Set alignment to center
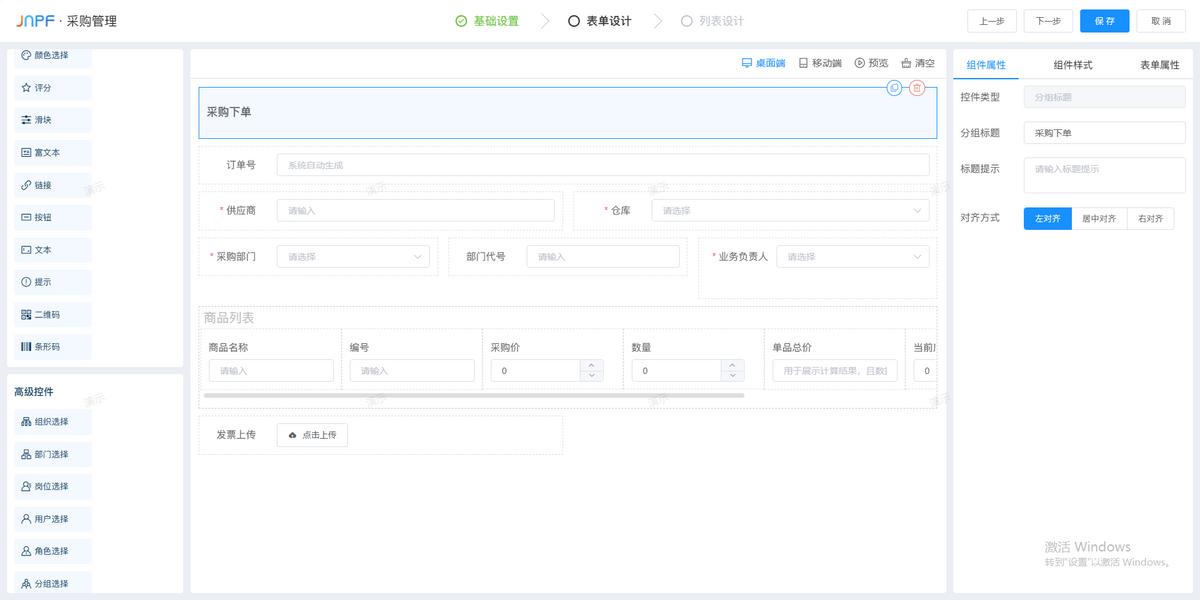Screen dimensions: 1200x600 (x=1099, y=218)
